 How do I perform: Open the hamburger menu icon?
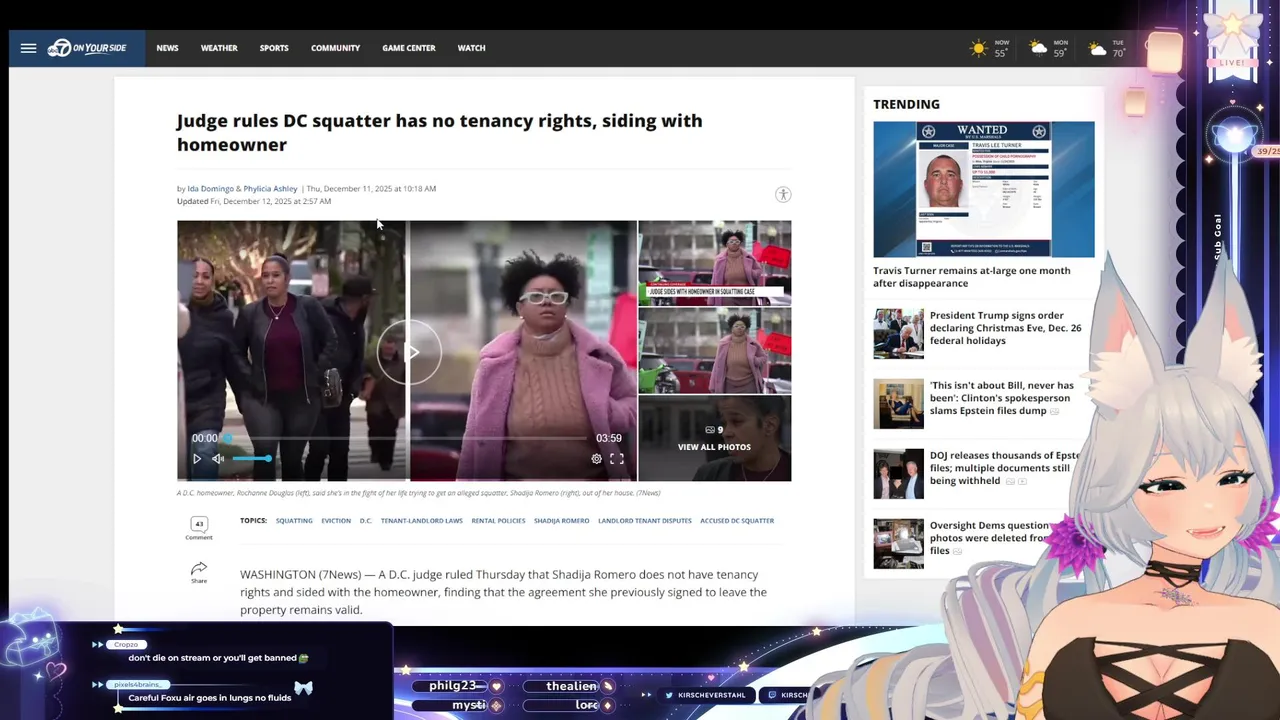click(x=28, y=48)
